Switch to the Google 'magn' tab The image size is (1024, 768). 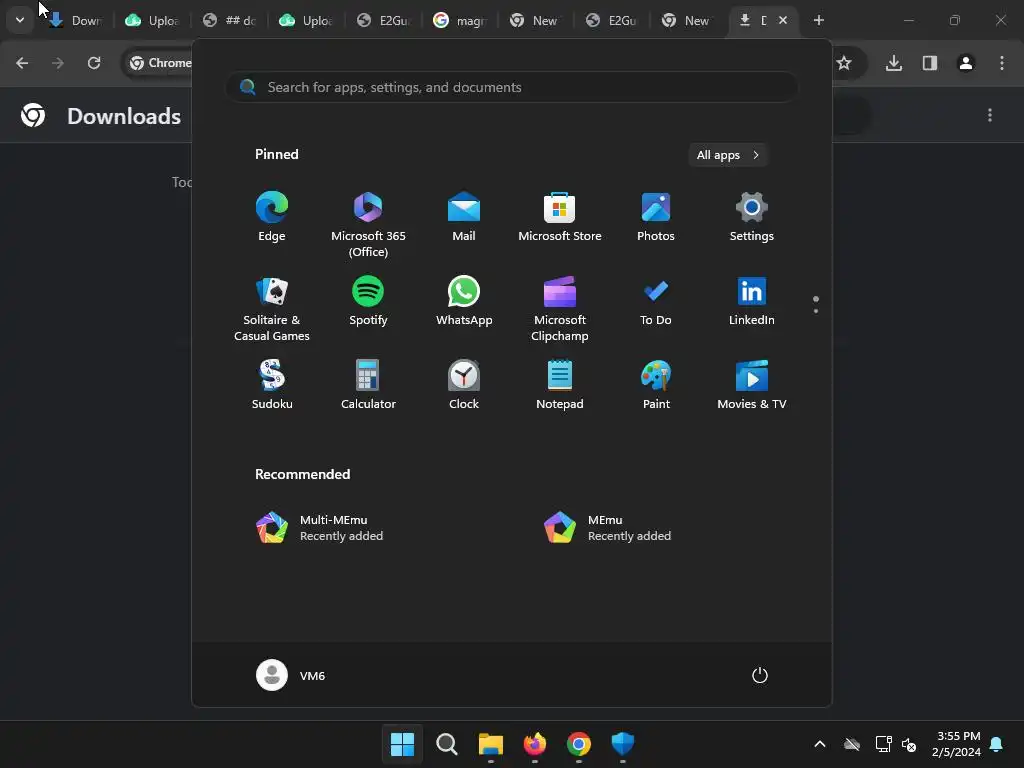pyautogui.click(x=460, y=20)
